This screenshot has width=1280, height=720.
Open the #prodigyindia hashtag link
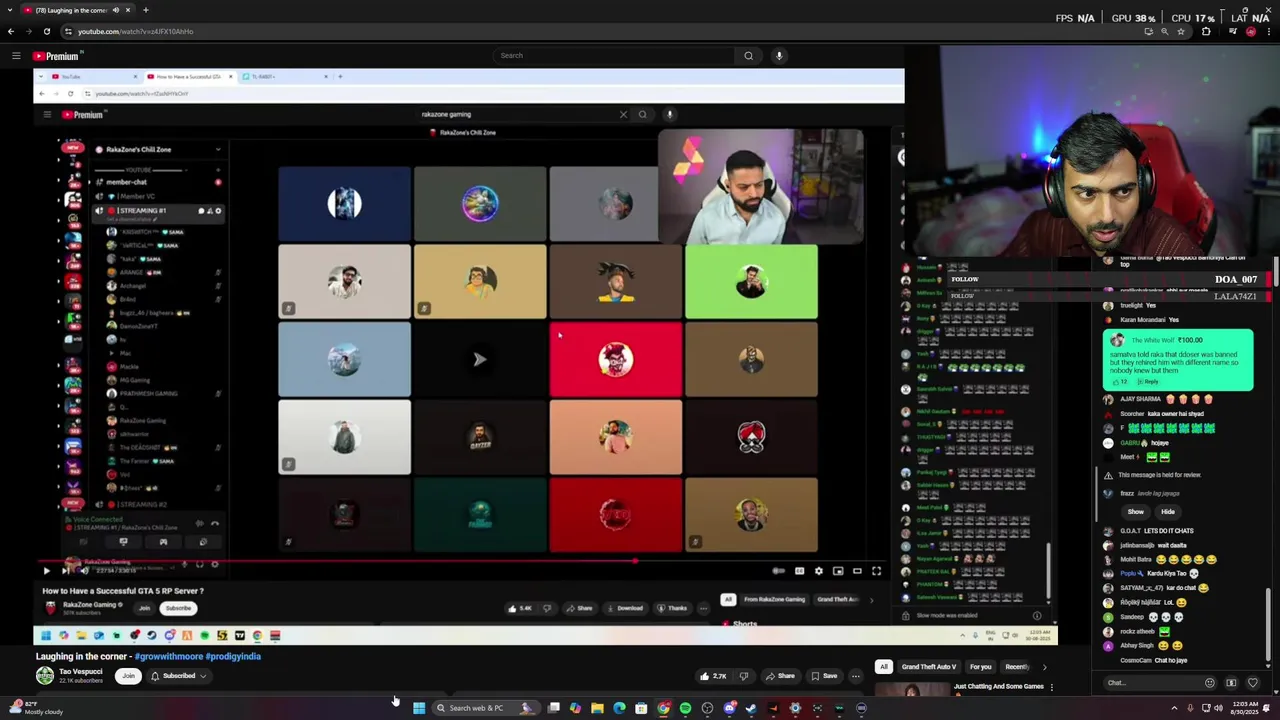click(x=233, y=656)
